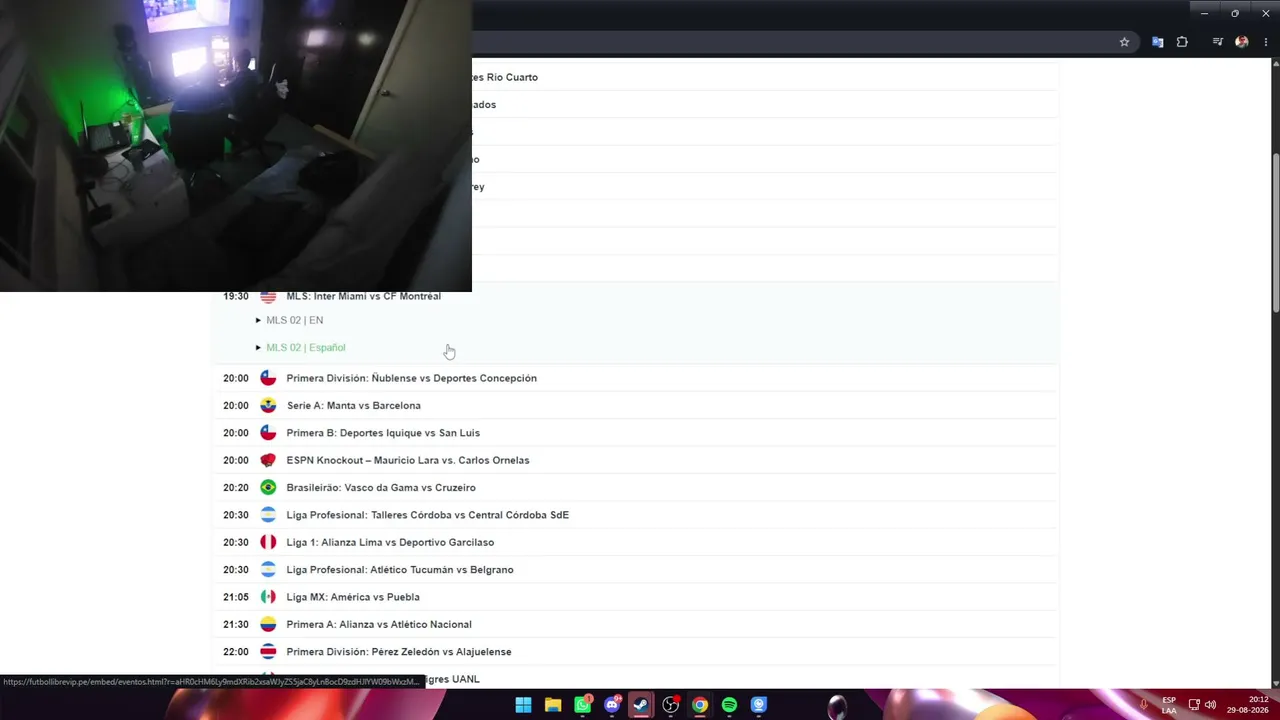This screenshot has height=720, width=1280.
Task: Collapse the MLS: Inter Miami vs CF Montréal event
Action: (364, 296)
